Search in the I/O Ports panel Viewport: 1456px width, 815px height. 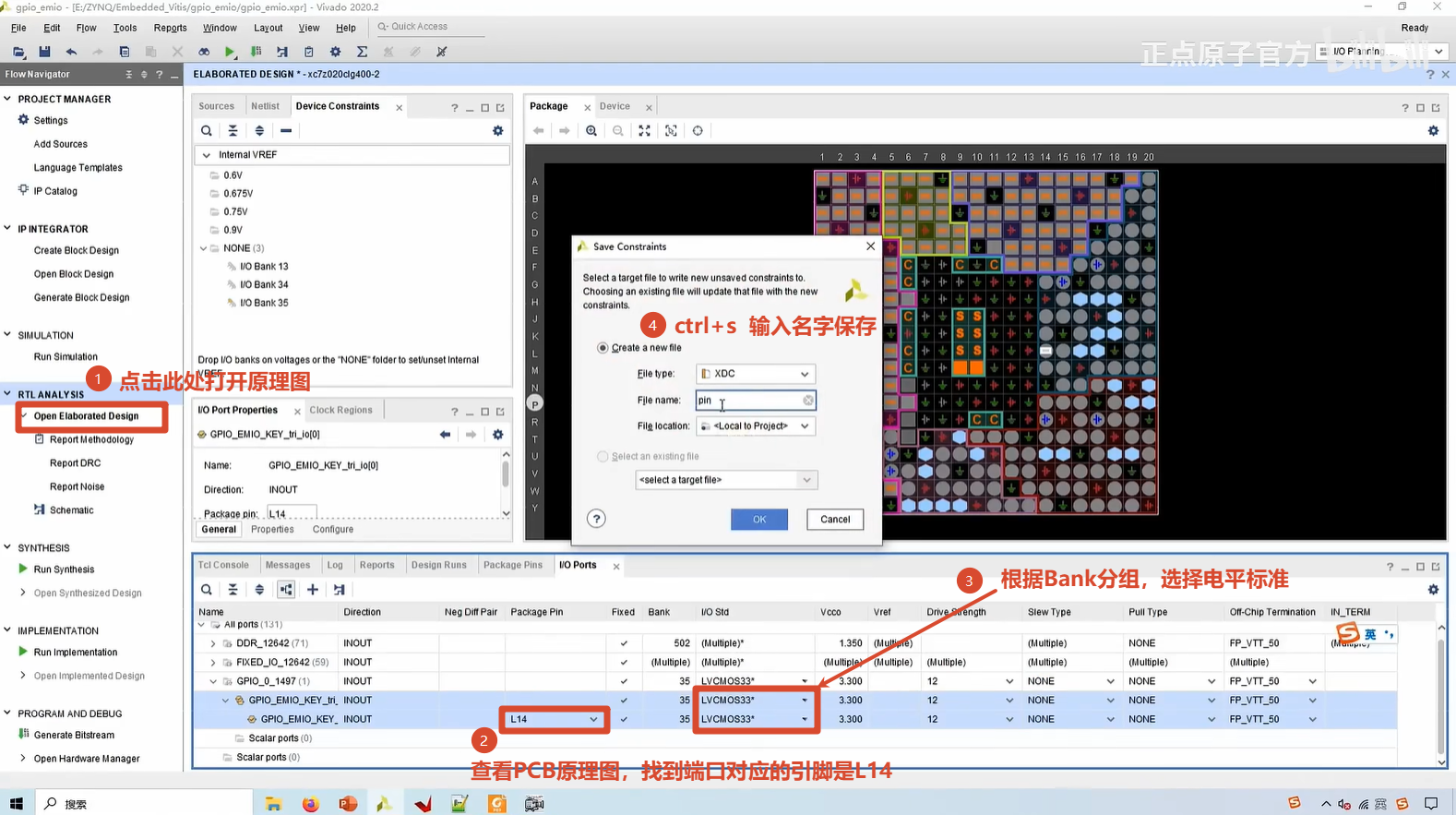click(207, 590)
